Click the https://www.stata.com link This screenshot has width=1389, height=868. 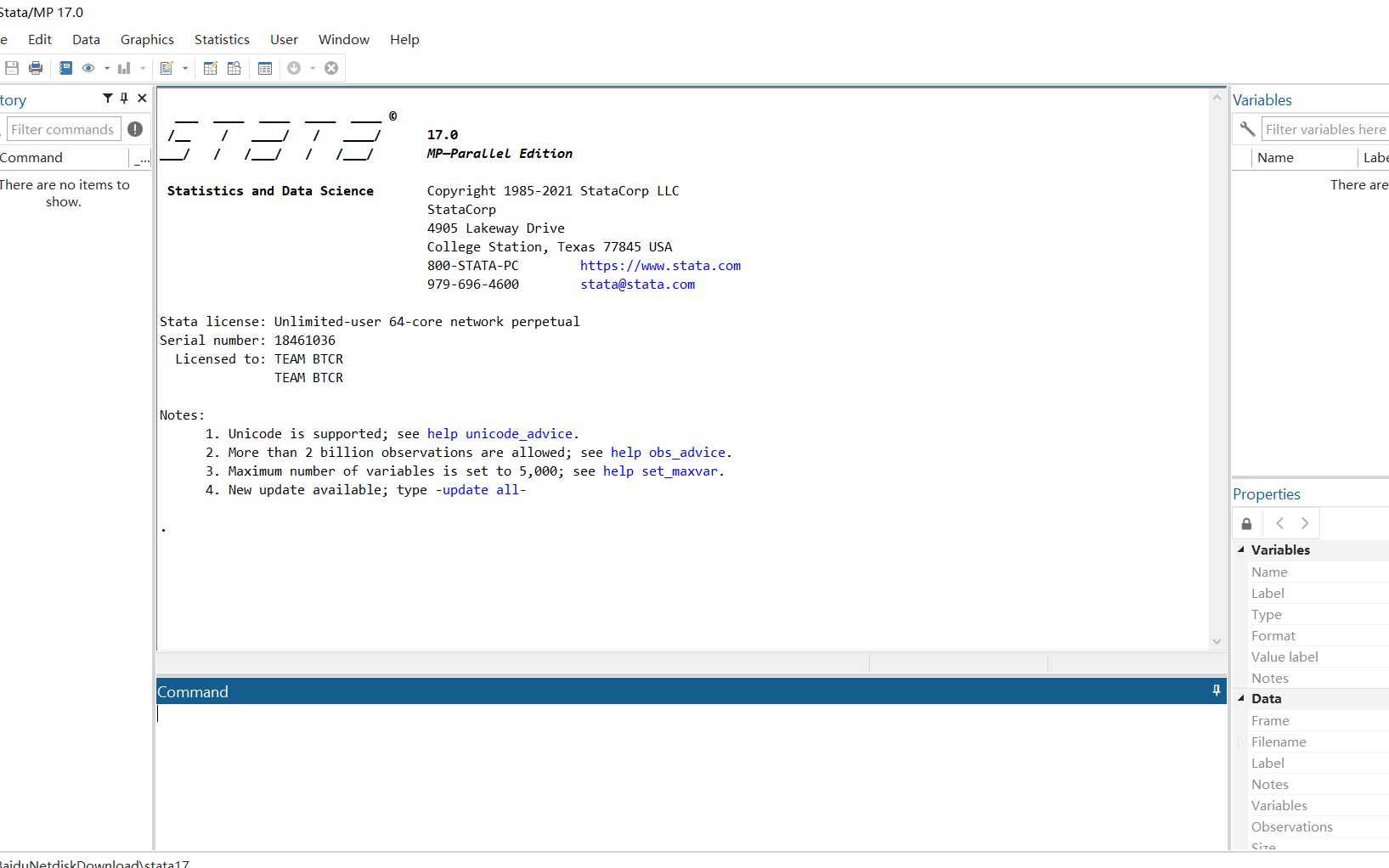[660, 265]
